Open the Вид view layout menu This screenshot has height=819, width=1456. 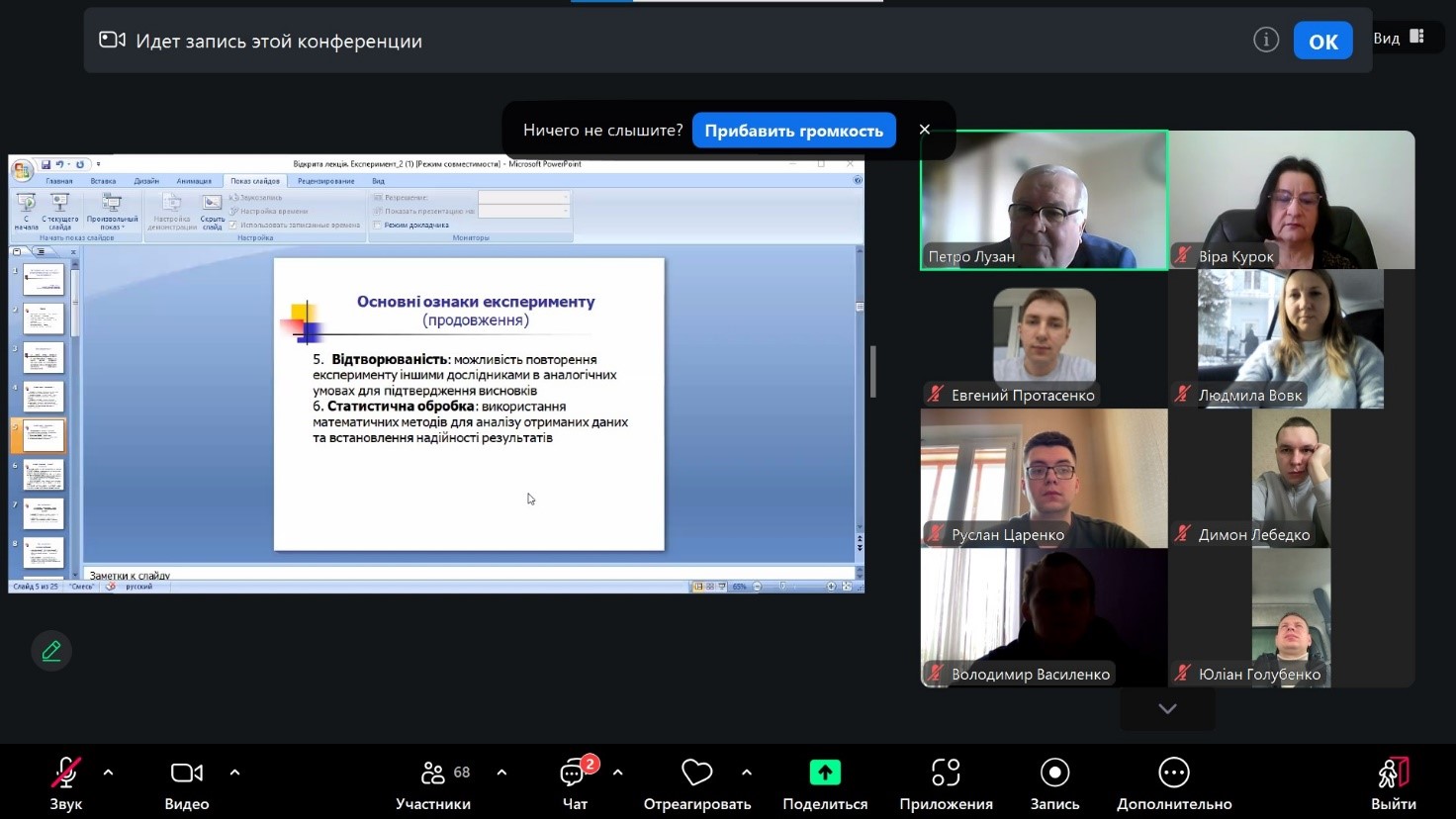1399,38
